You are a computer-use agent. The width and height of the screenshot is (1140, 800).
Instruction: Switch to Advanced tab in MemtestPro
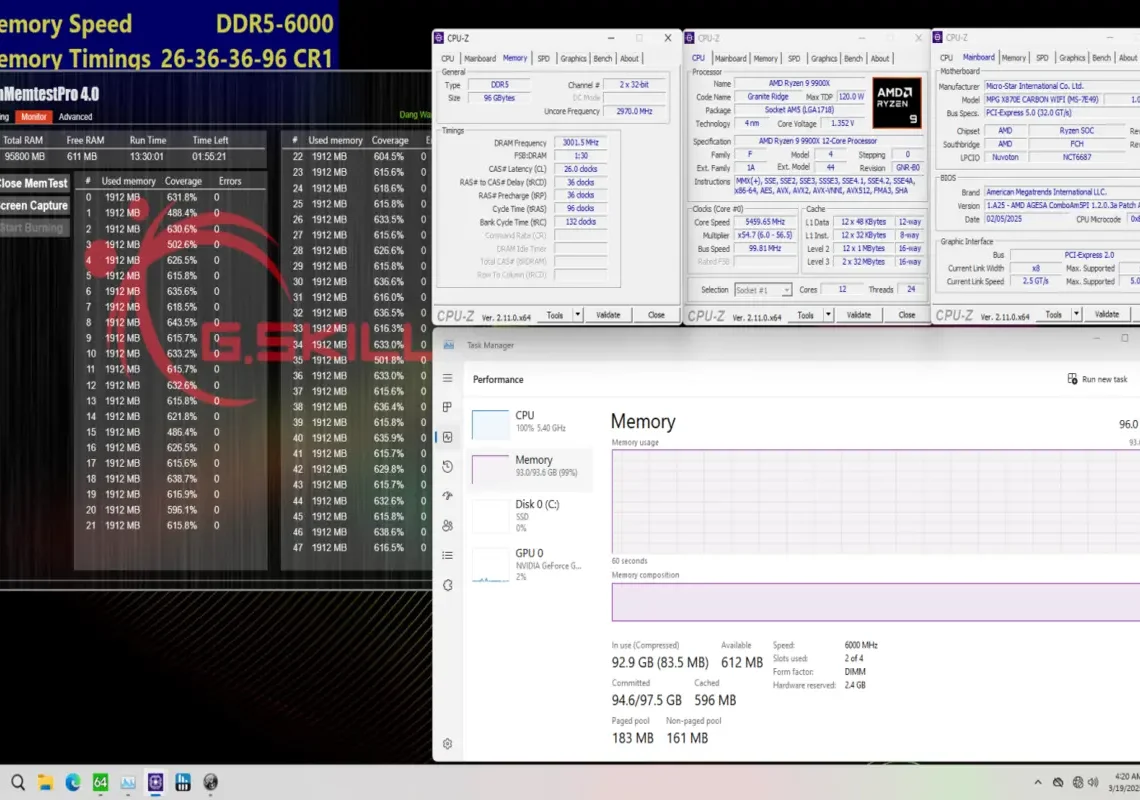[76, 116]
